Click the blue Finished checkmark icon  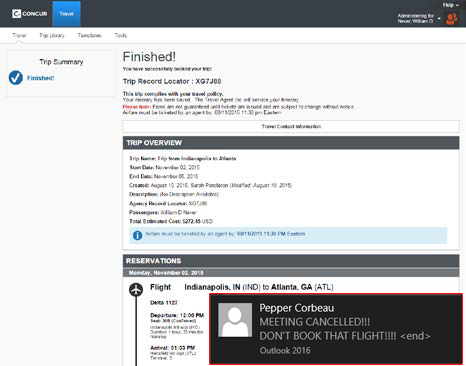coord(16,78)
